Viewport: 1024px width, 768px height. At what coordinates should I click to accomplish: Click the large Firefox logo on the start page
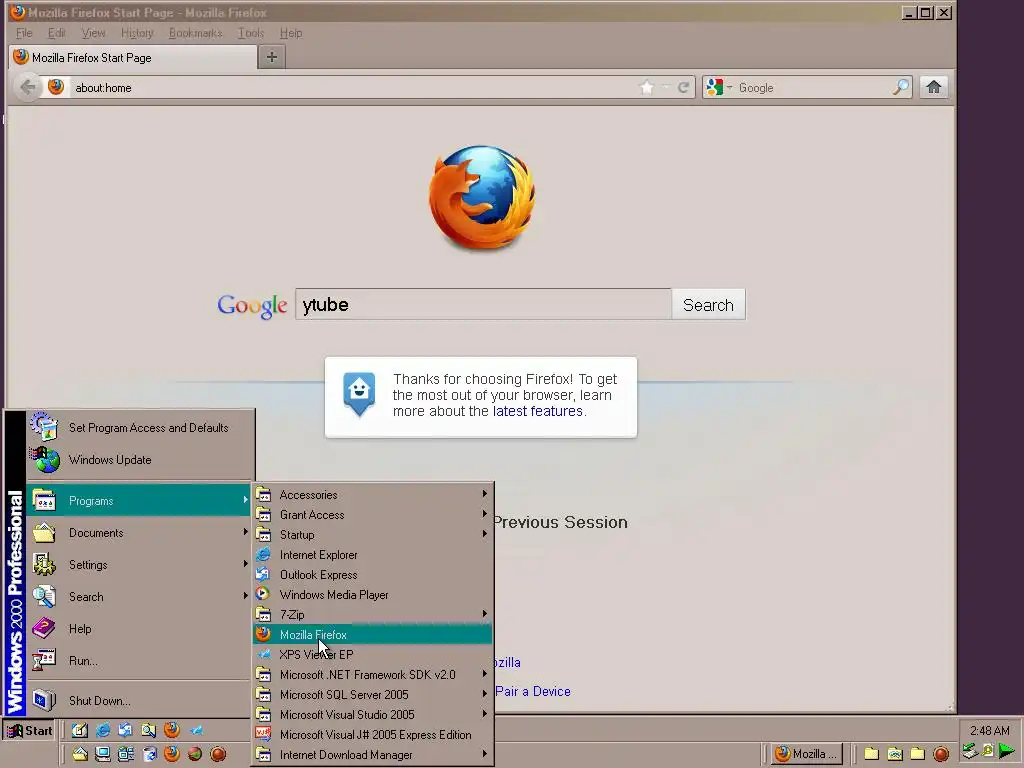coord(482,197)
